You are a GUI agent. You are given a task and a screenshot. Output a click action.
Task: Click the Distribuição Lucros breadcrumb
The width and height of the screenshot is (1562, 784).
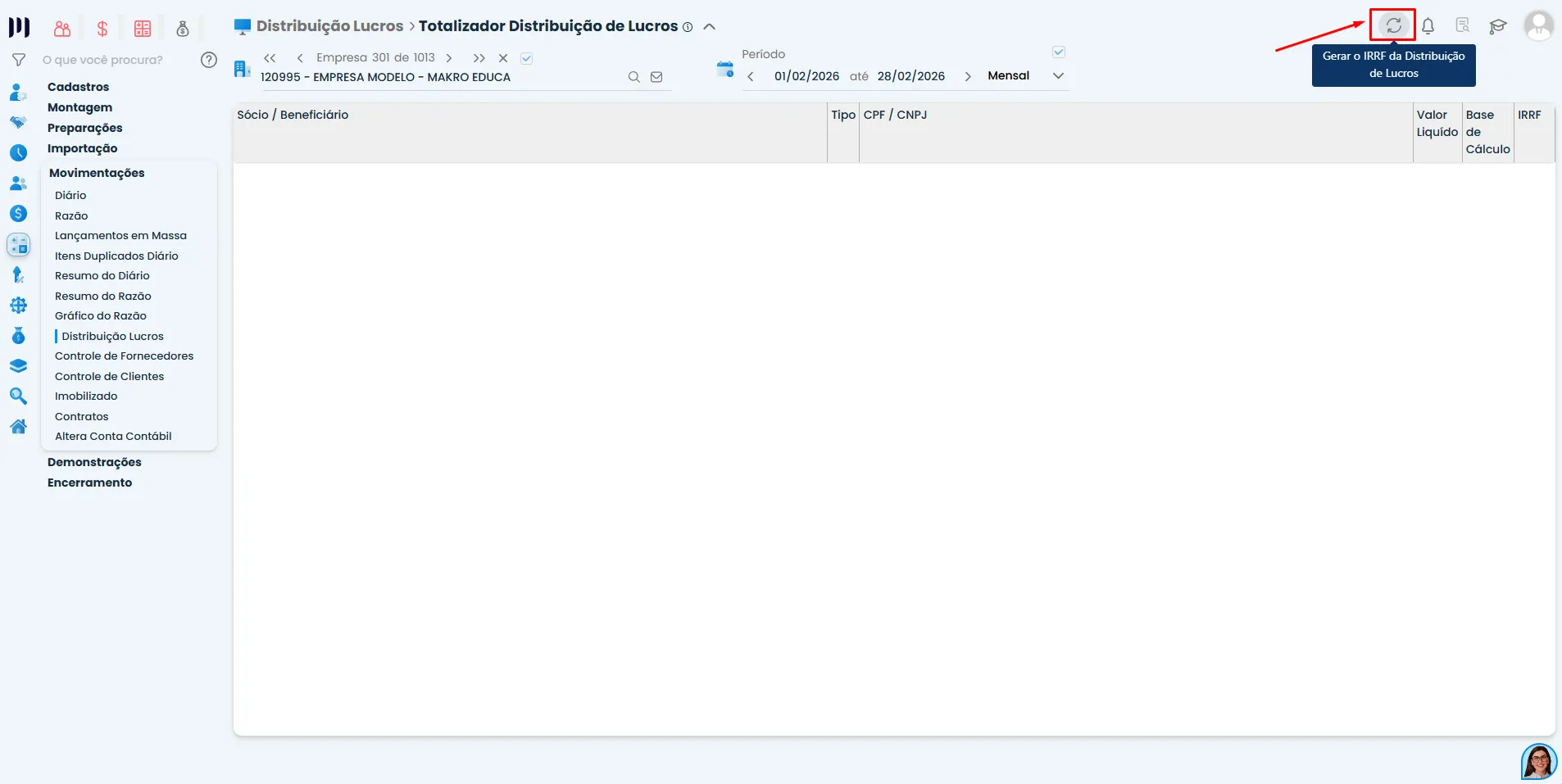pyautogui.click(x=329, y=26)
